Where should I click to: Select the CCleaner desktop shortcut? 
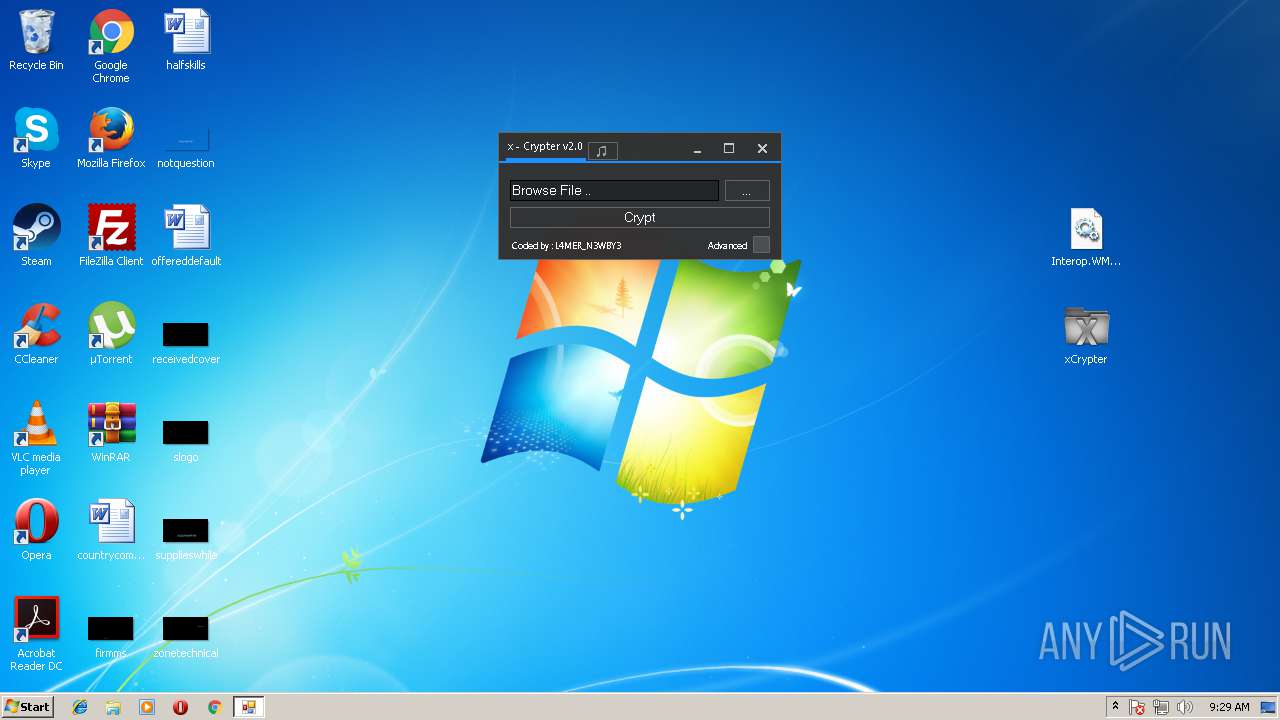pyautogui.click(x=36, y=335)
